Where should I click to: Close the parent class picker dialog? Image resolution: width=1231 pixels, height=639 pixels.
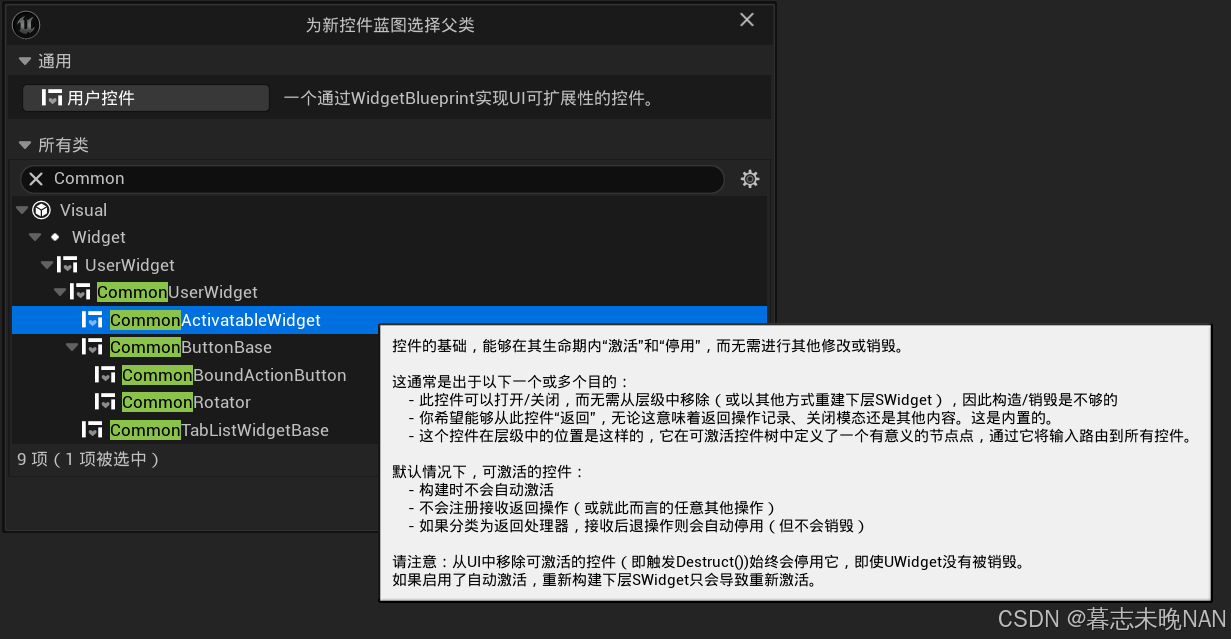[746, 20]
